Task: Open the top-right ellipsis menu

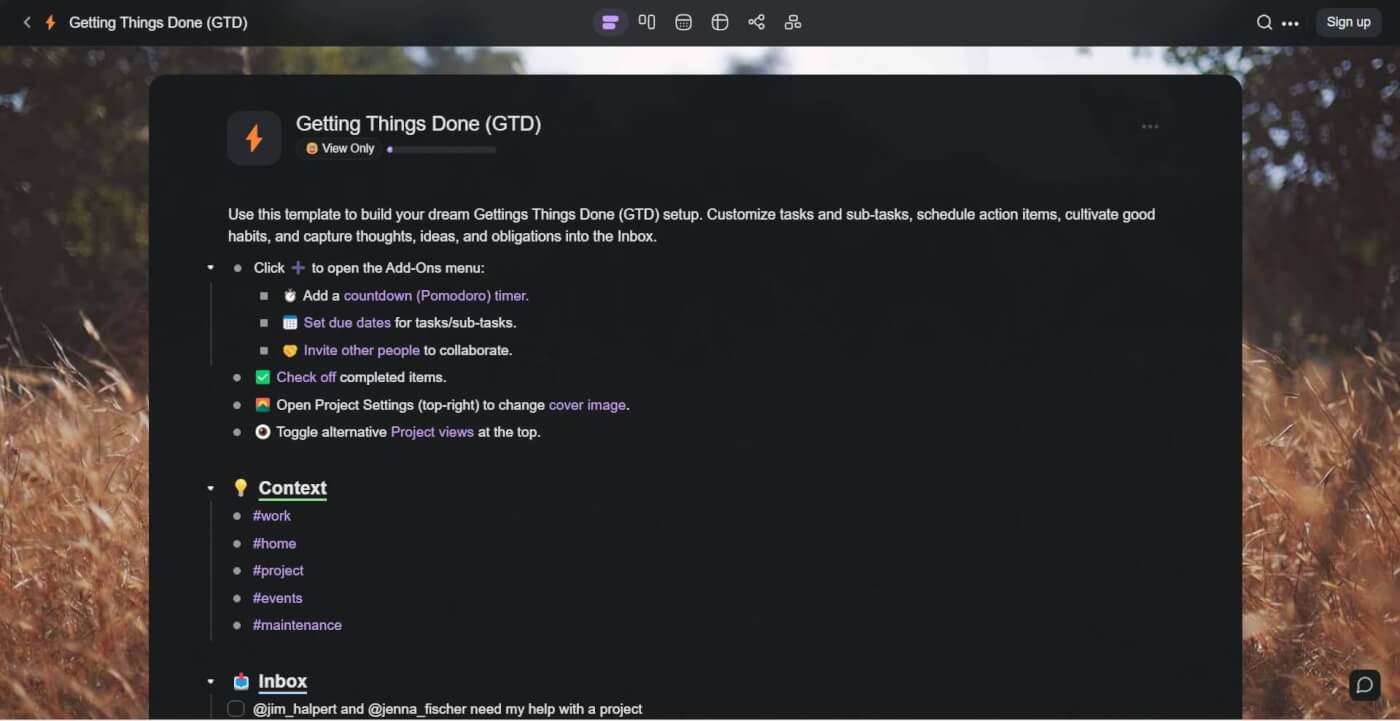Action: (x=1289, y=21)
